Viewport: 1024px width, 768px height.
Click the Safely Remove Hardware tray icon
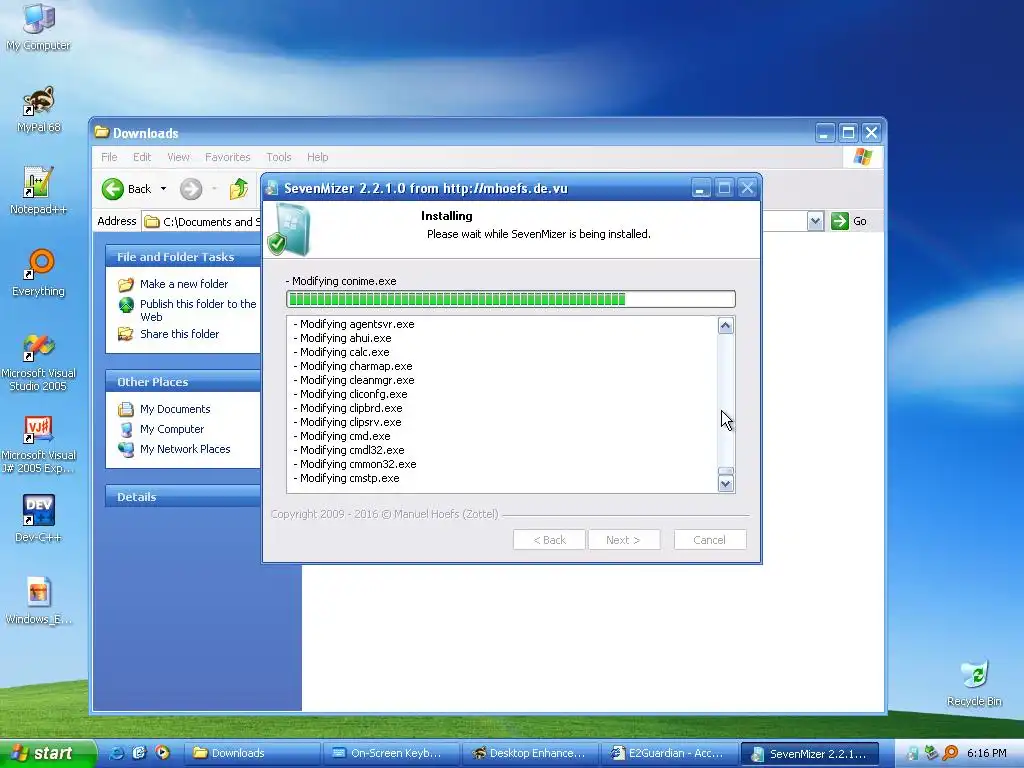click(931, 753)
